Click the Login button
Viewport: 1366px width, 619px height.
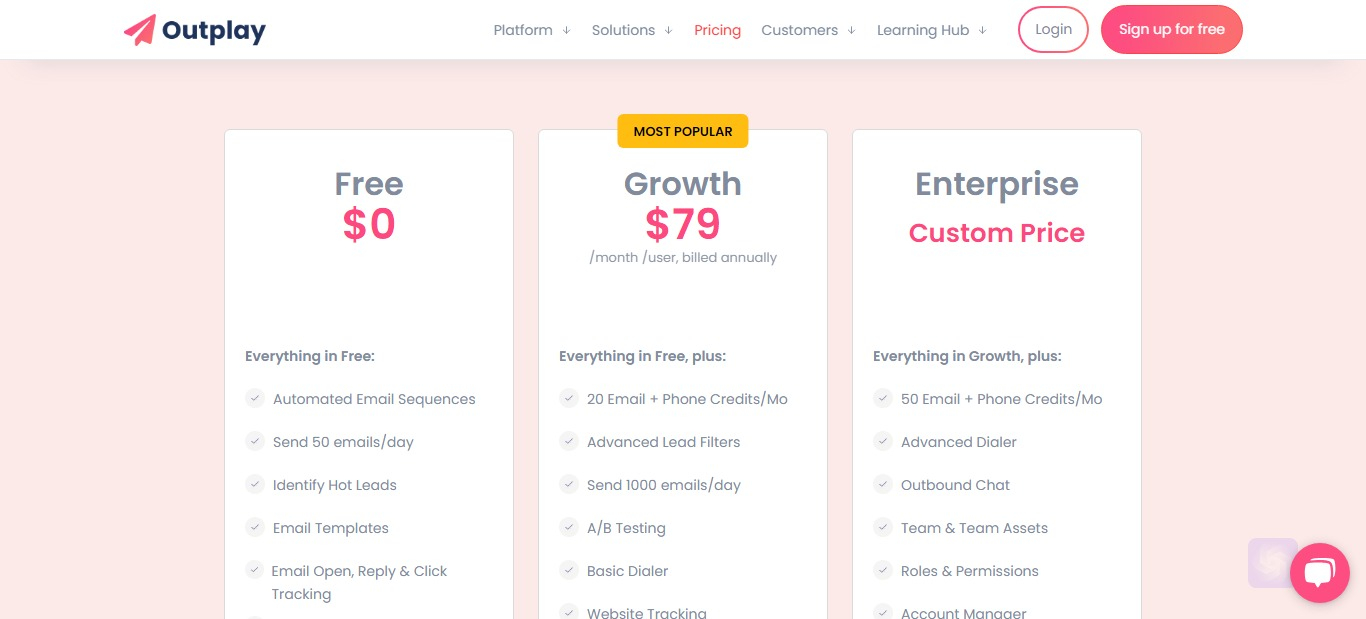coord(1053,29)
